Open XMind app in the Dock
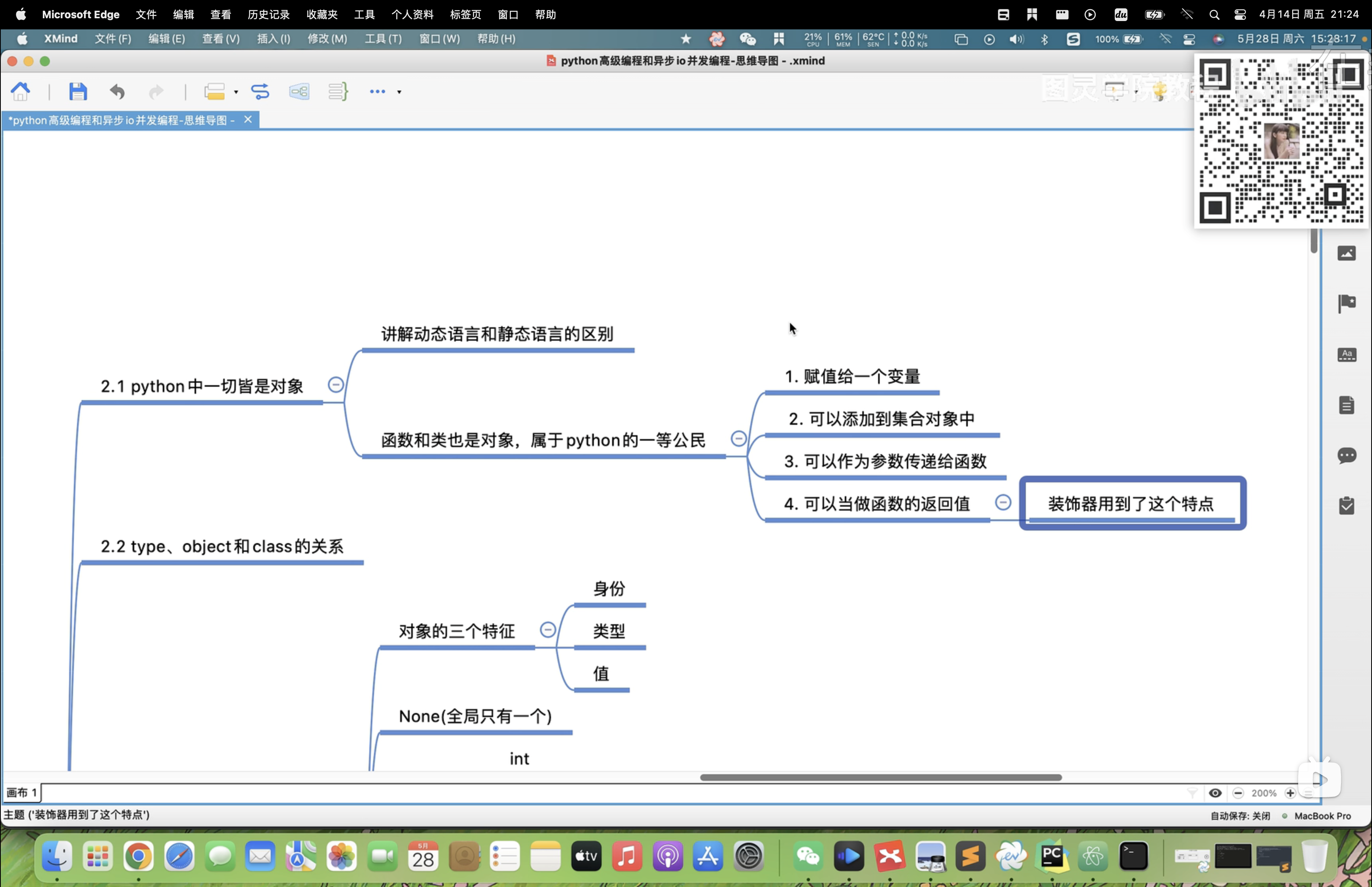 click(890, 856)
